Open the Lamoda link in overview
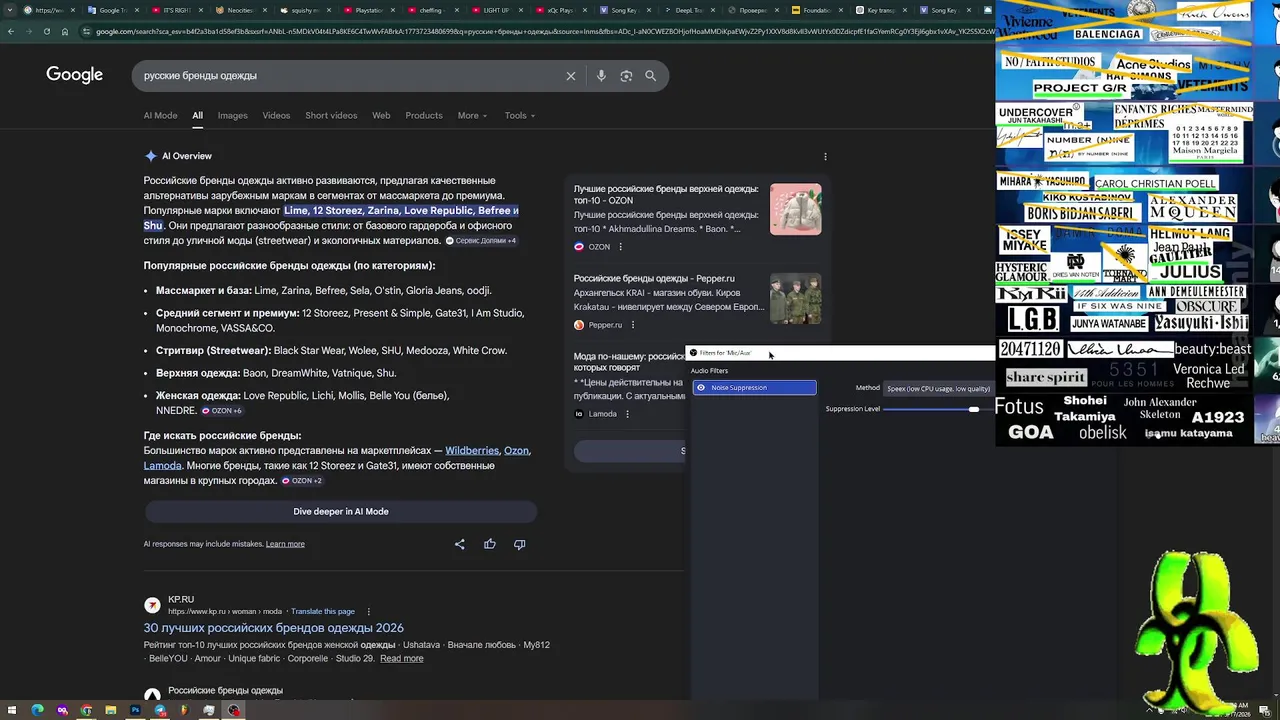This screenshot has width=1280, height=720. (162, 466)
